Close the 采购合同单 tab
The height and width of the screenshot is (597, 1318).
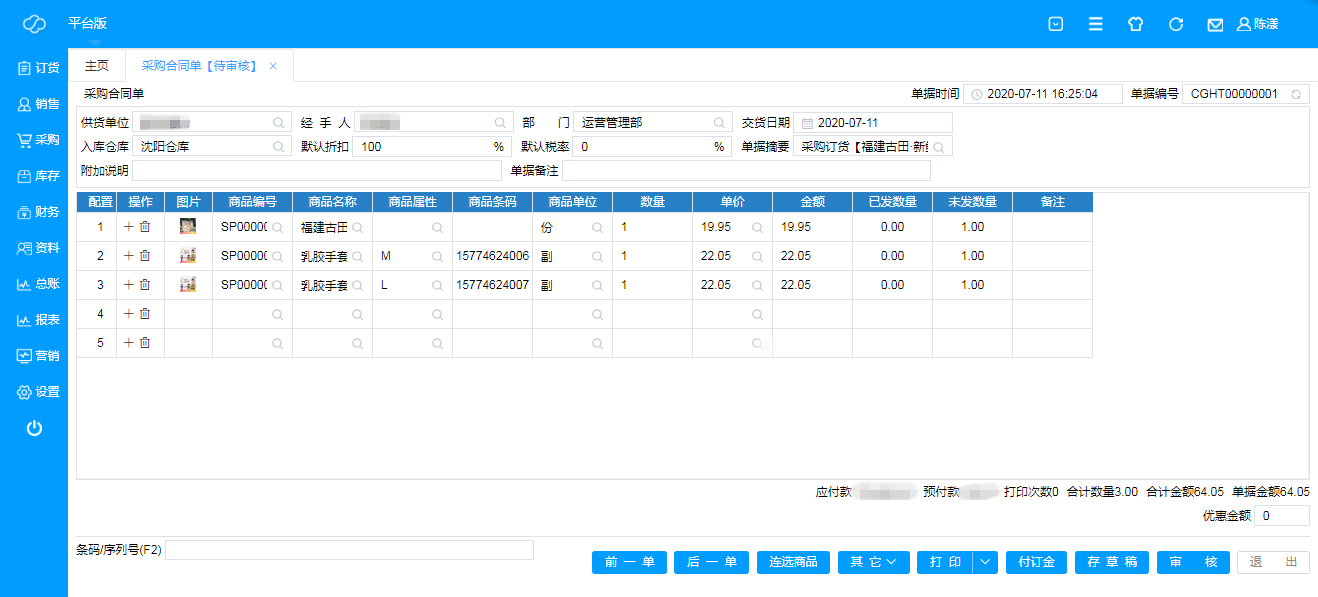pos(273,66)
